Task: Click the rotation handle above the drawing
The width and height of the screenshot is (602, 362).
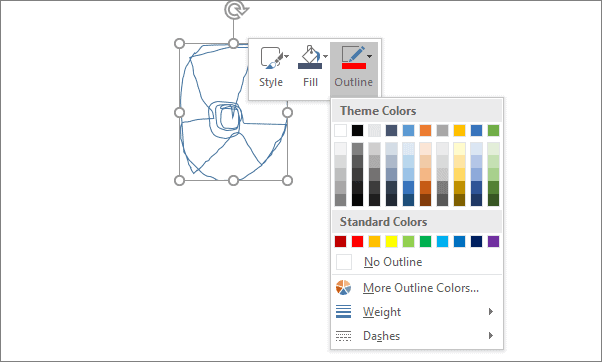Action: [x=236, y=9]
